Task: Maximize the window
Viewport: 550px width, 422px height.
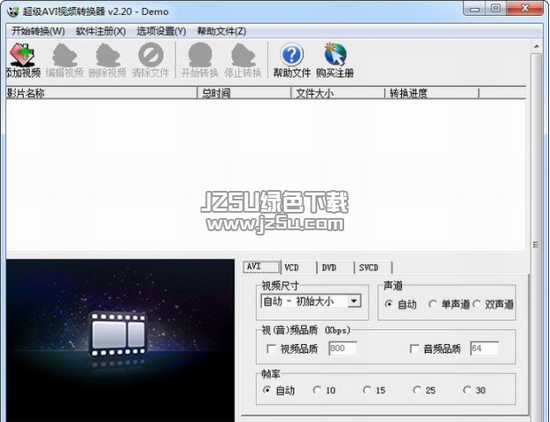Action: pos(496,9)
